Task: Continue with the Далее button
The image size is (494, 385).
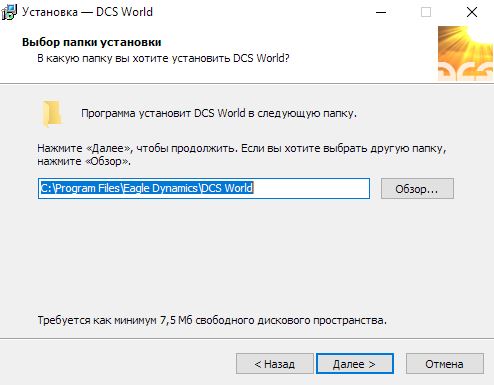Action: click(x=355, y=364)
